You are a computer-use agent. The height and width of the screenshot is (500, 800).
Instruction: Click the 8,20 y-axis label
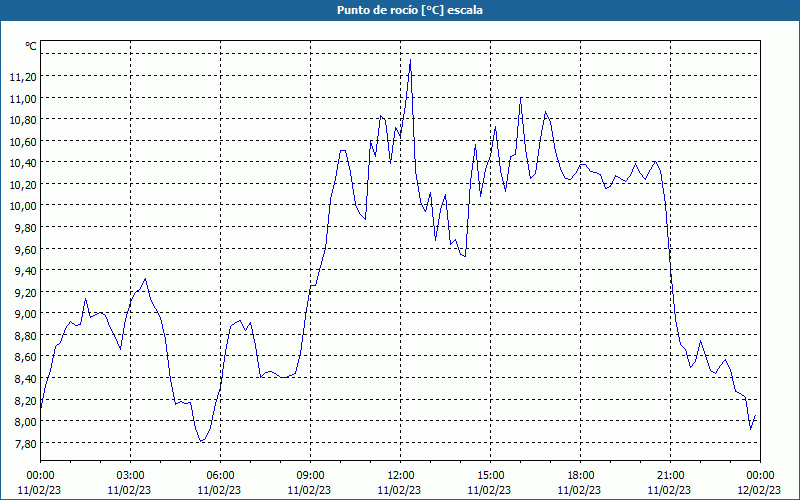[x=26, y=401]
